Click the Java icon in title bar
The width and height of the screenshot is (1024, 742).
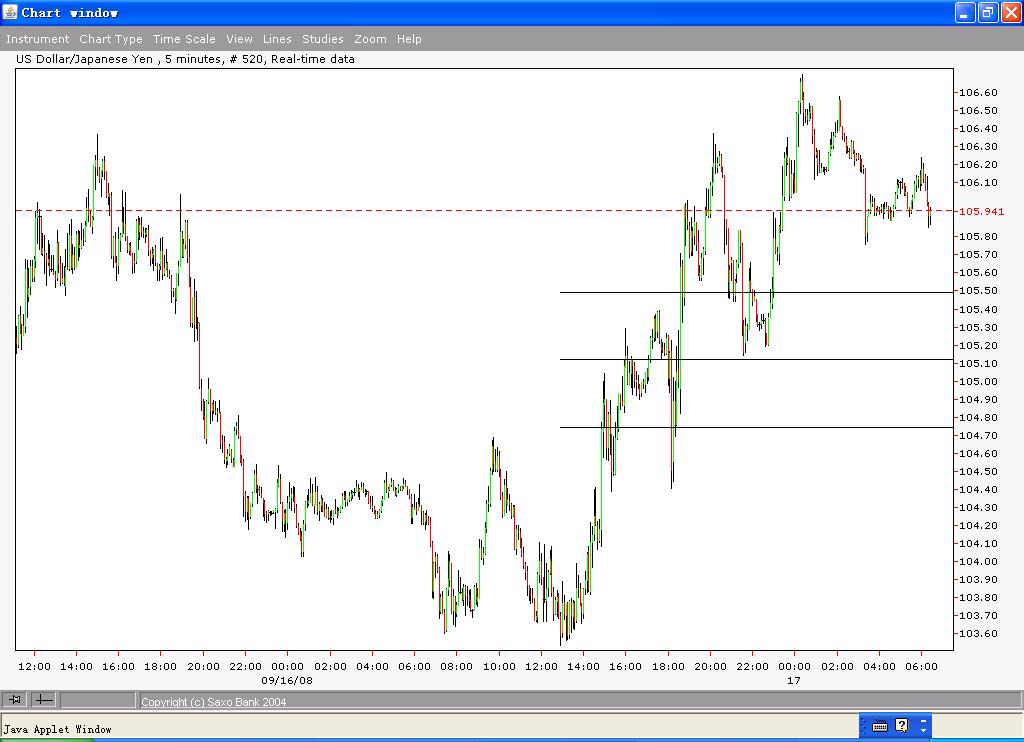pyautogui.click(x=10, y=12)
